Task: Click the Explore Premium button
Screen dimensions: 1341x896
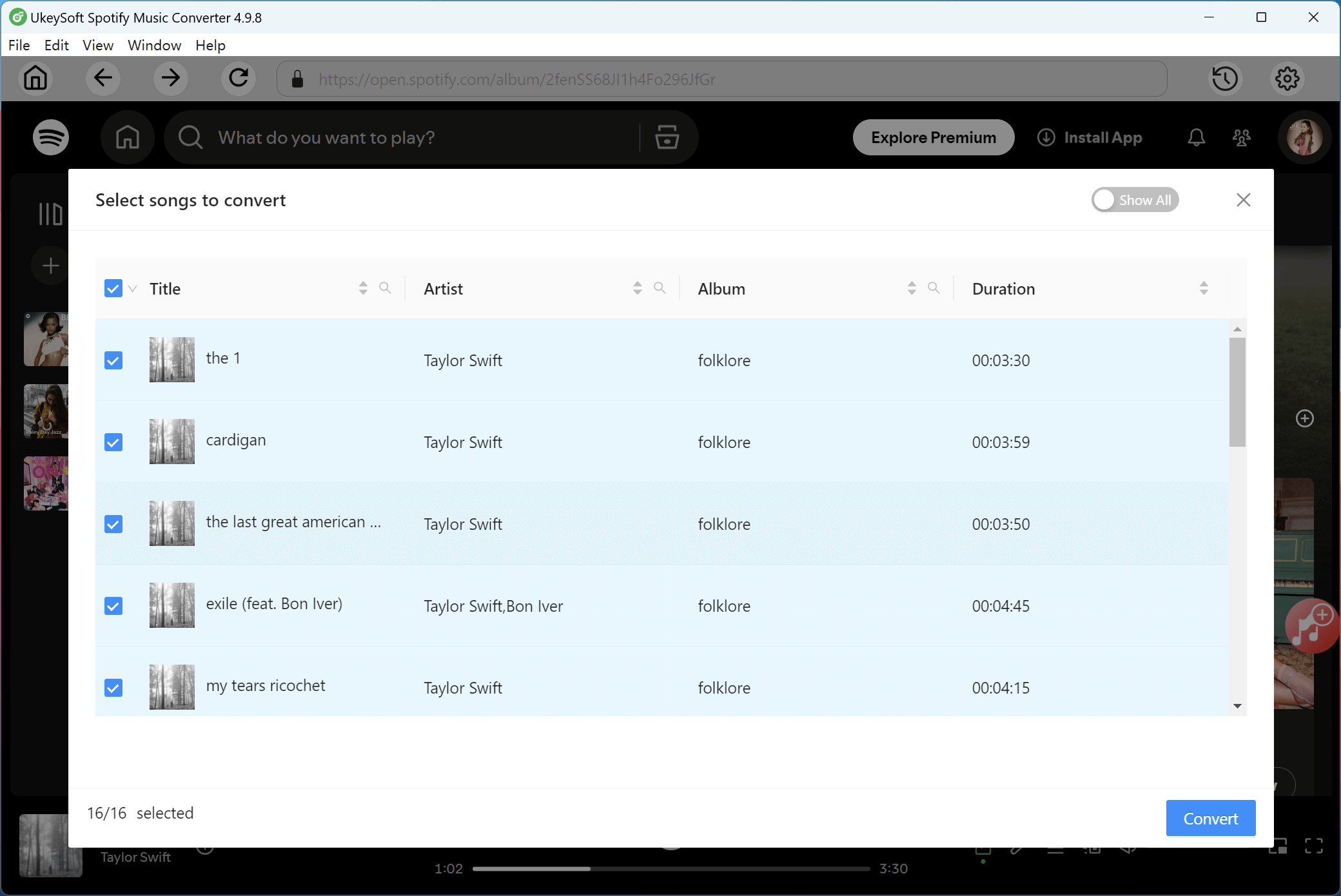Action: pyautogui.click(x=934, y=137)
